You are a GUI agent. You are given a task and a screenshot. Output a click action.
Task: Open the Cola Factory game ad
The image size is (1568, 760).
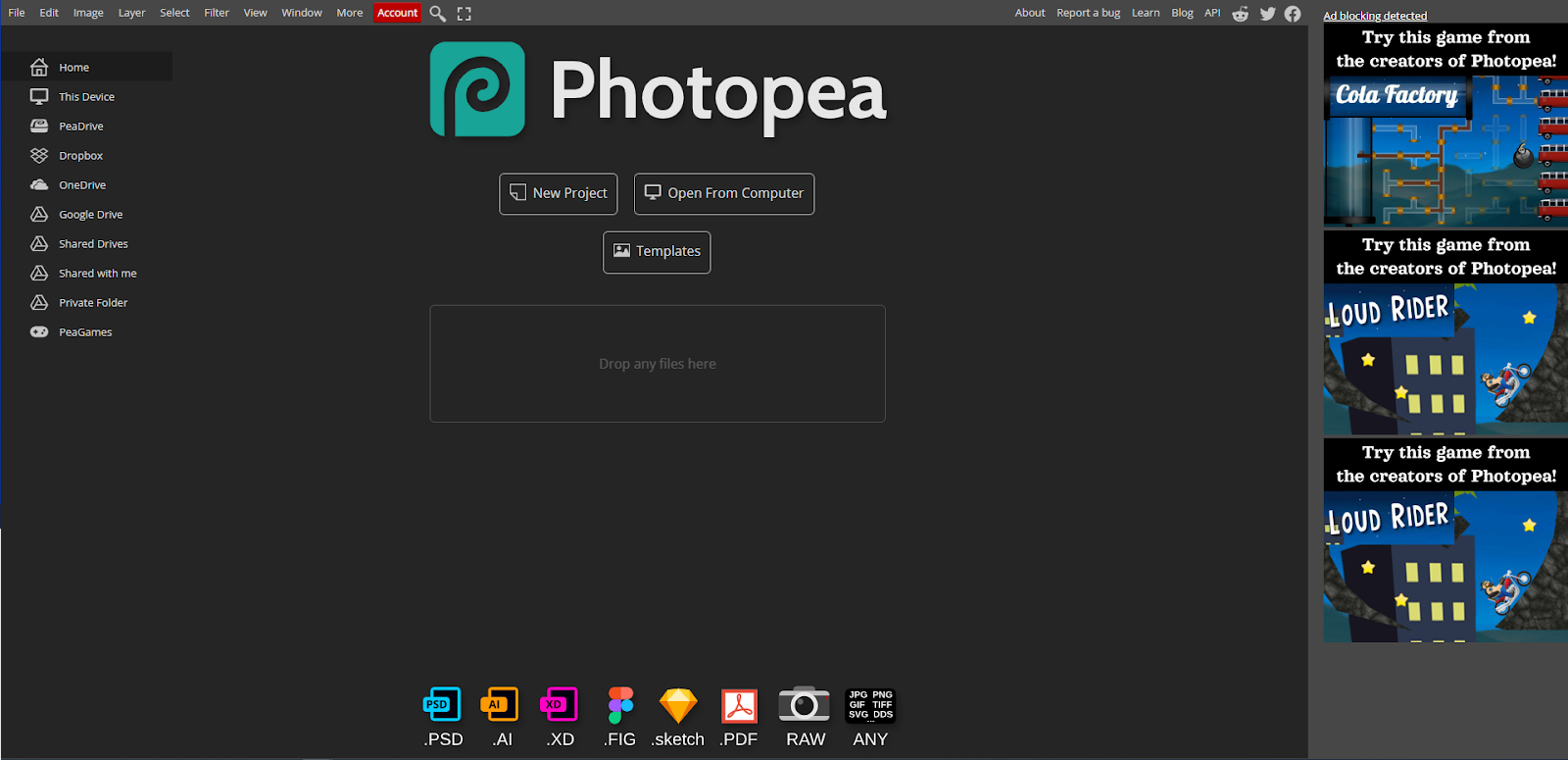[x=1445, y=126]
